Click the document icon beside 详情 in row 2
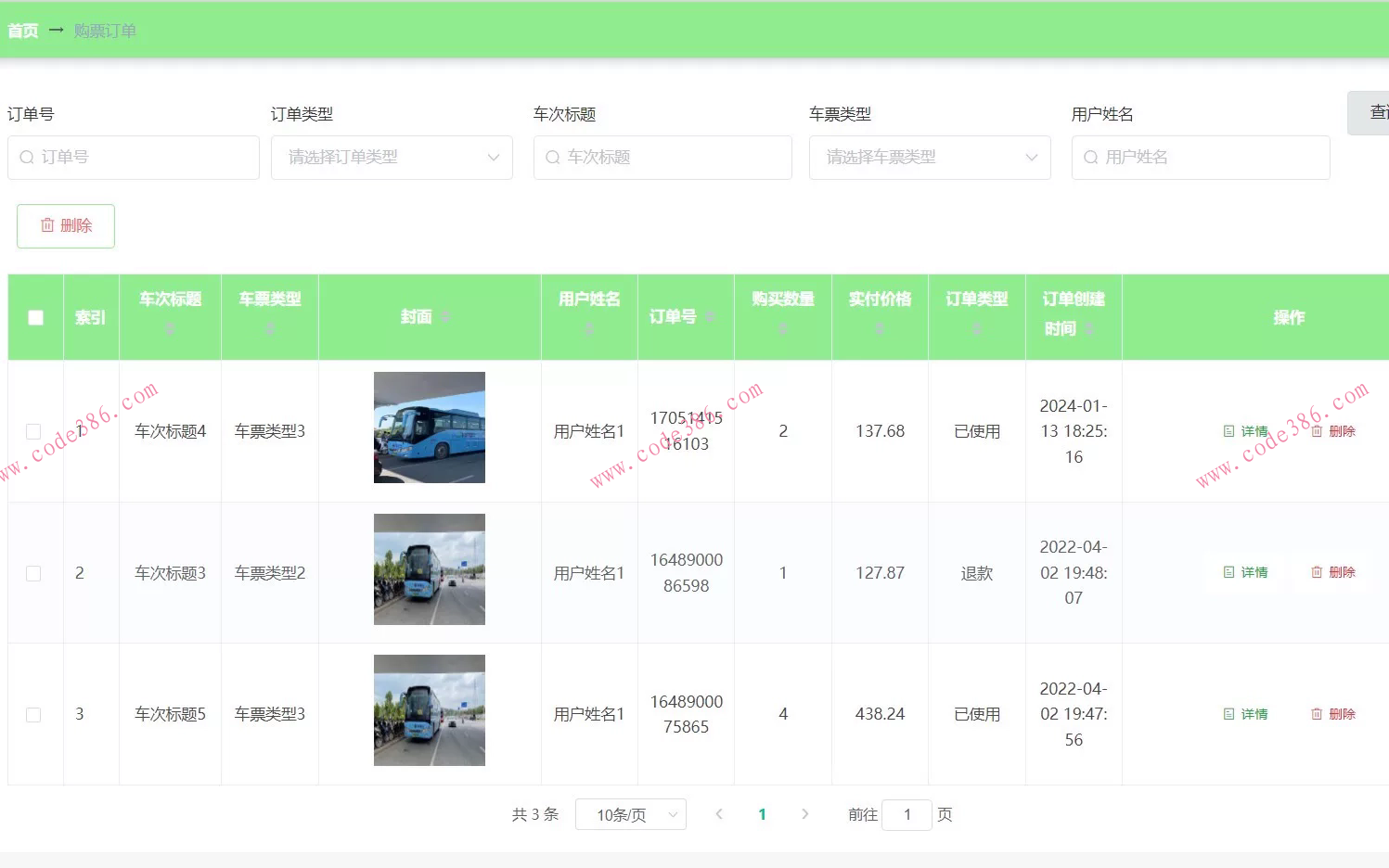This screenshot has height=868, width=1389. pyautogui.click(x=1228, y=572)
